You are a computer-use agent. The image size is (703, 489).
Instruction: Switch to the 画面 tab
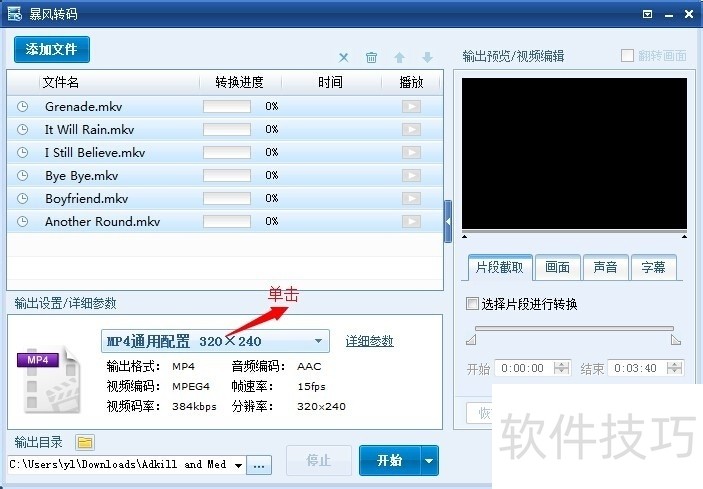click(x=558, y=268)
